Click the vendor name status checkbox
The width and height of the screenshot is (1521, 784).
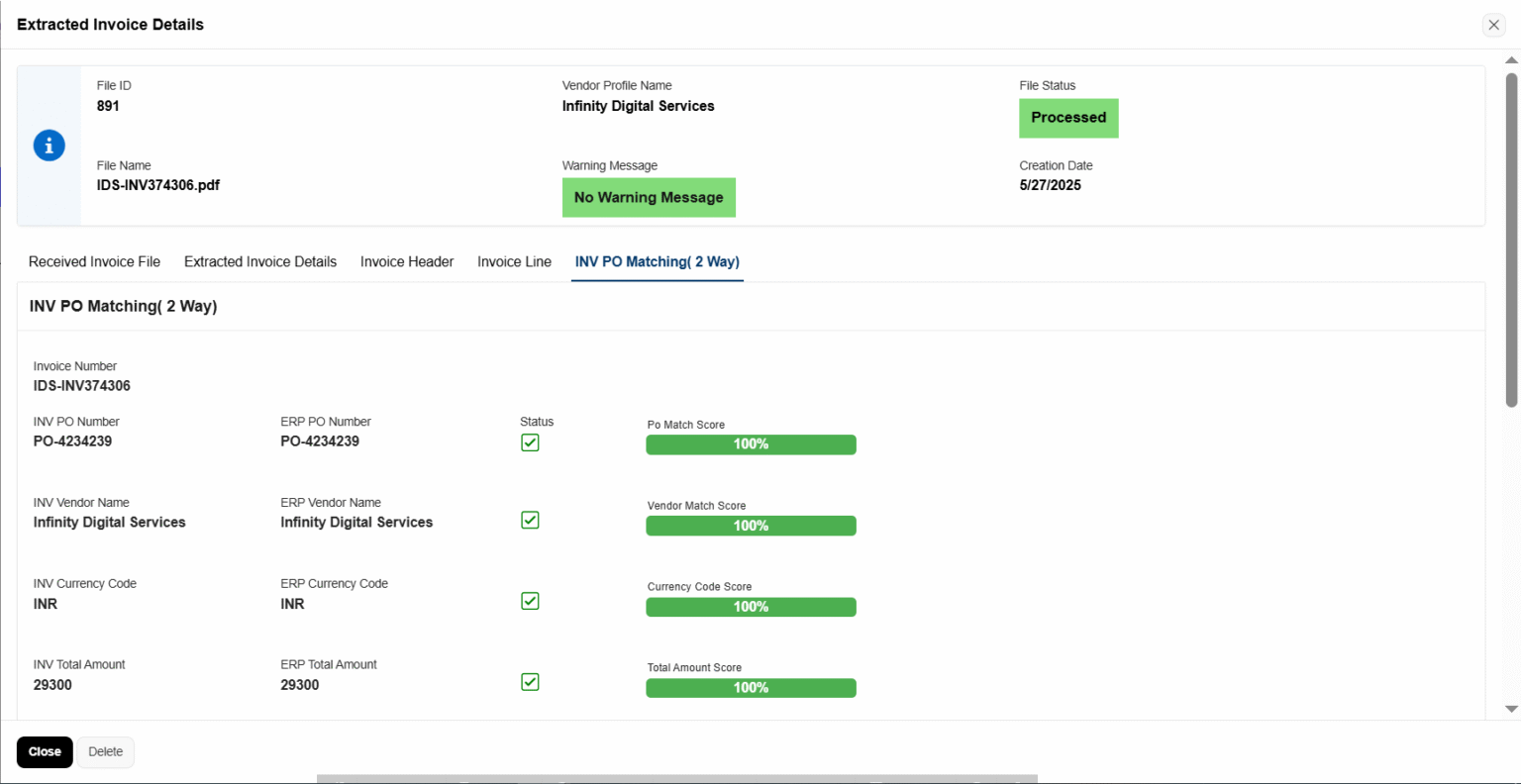(x=530, y=521)
